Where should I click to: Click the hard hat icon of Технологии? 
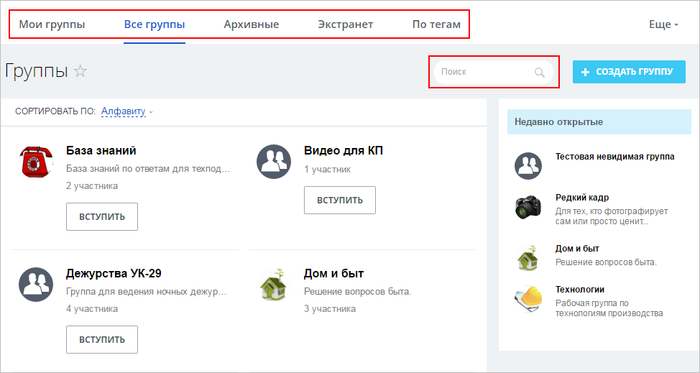coord(528,298)
